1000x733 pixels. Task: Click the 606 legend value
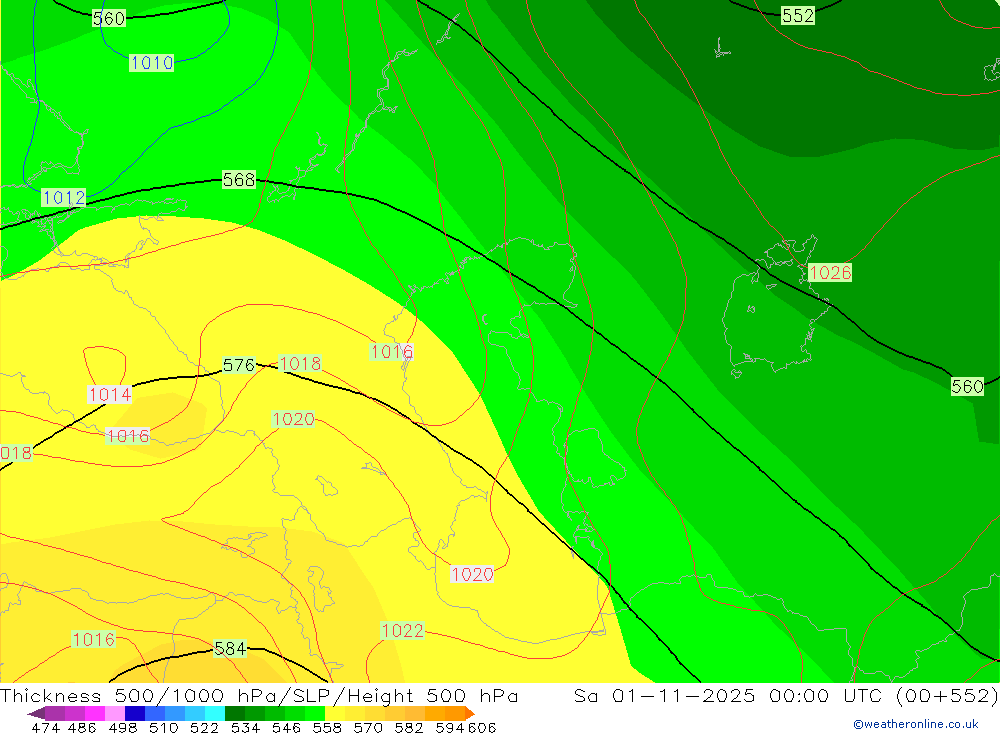481,727
